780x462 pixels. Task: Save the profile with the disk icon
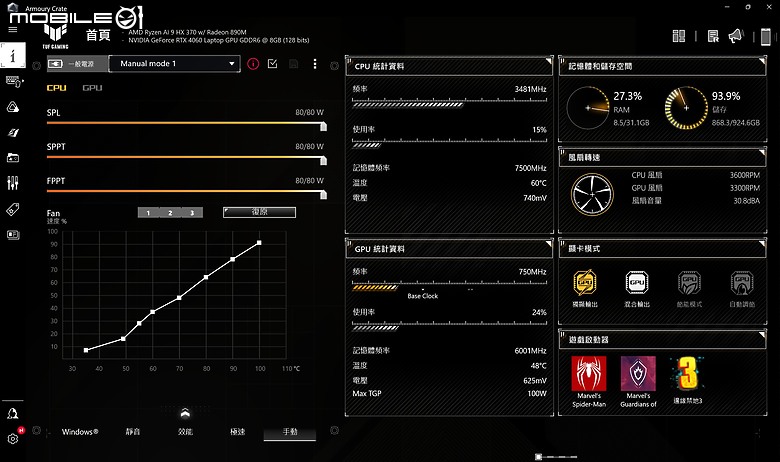pos(293,64)
